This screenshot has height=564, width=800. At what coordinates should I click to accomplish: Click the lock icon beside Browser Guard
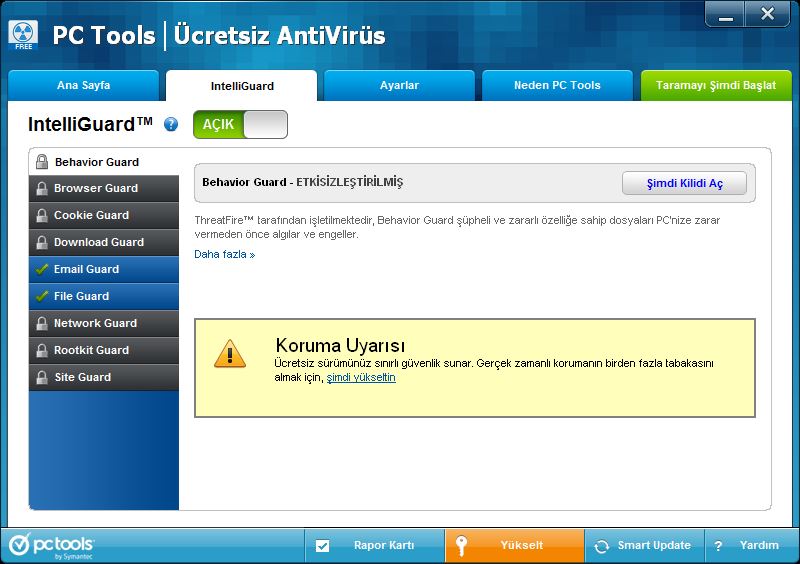pyautogui.click(x=42, y=188)
